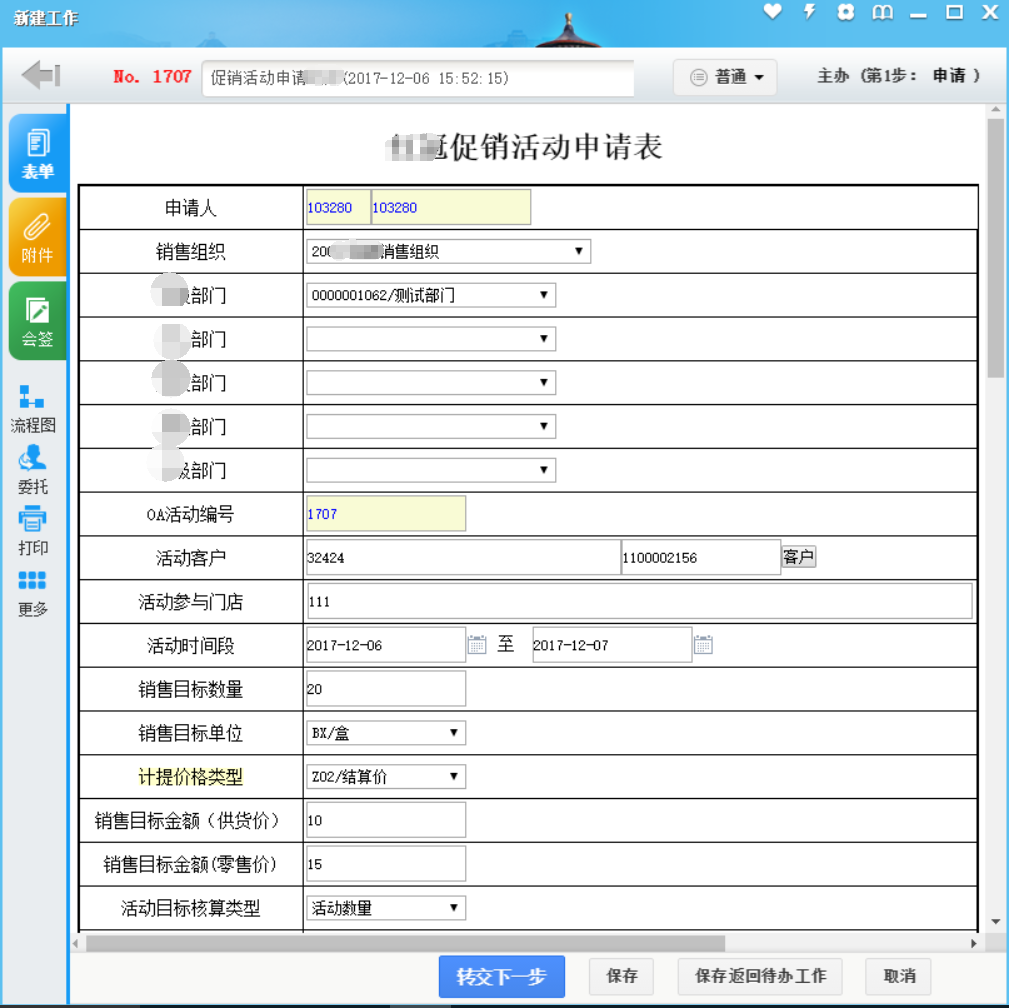Expand the 销售组织 dropdown

tap(449, 251)
